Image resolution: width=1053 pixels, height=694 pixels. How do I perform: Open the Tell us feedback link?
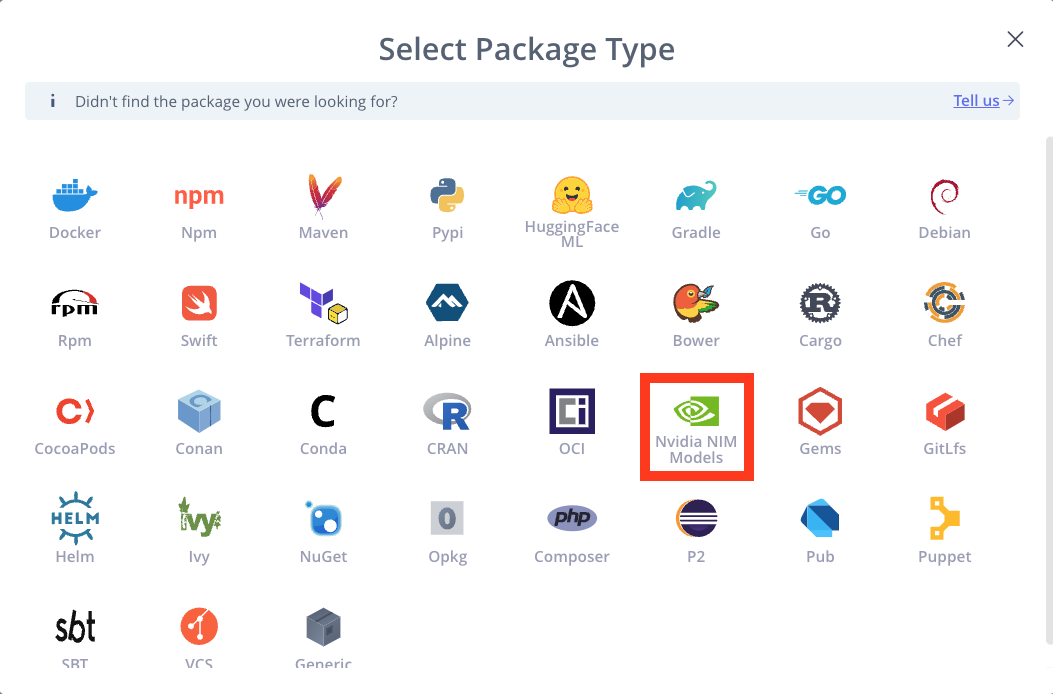977,100
